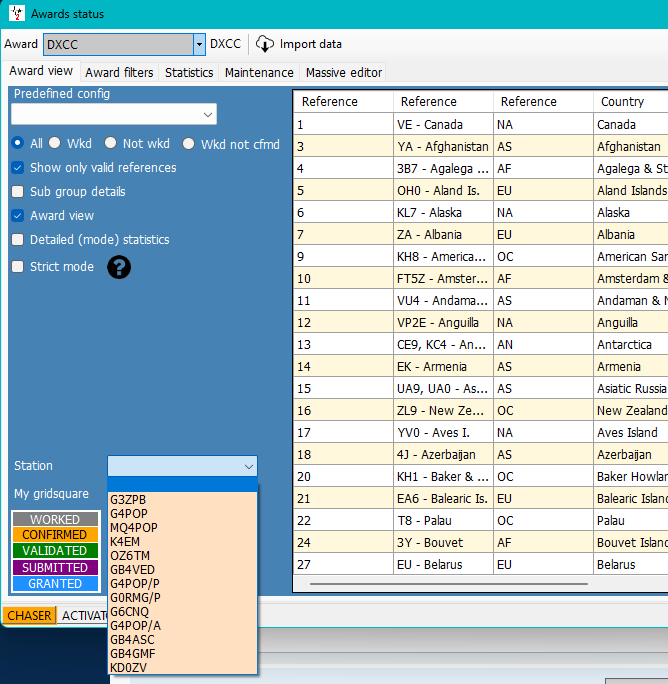Choose G6CNQ from the Station list
The height and width of the screenshot is (684, 668).
point(182,612)
